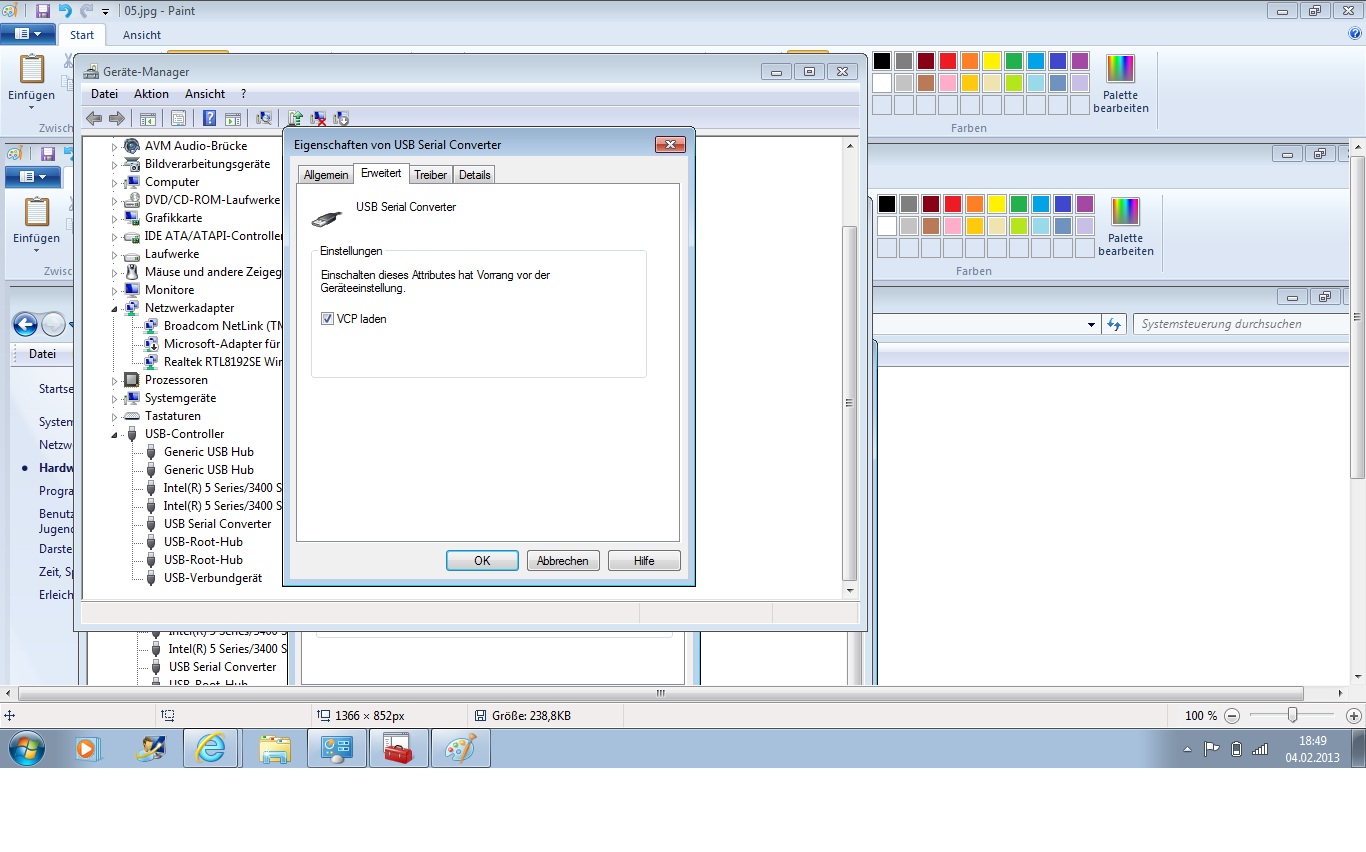Expand Bildverarbeitungsgeräte node

[114, 164]
